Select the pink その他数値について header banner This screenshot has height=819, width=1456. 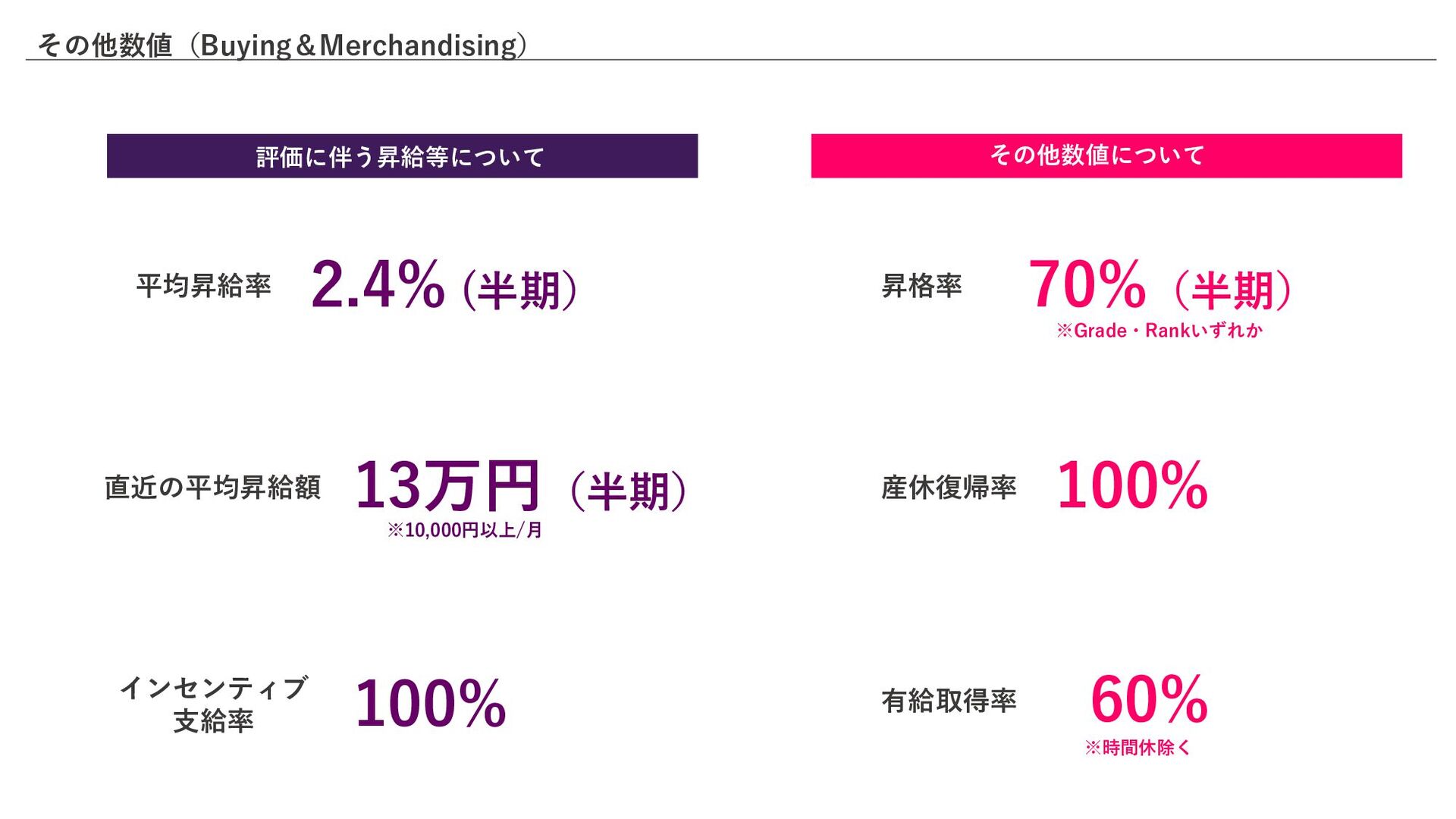tap(1106, 155)
